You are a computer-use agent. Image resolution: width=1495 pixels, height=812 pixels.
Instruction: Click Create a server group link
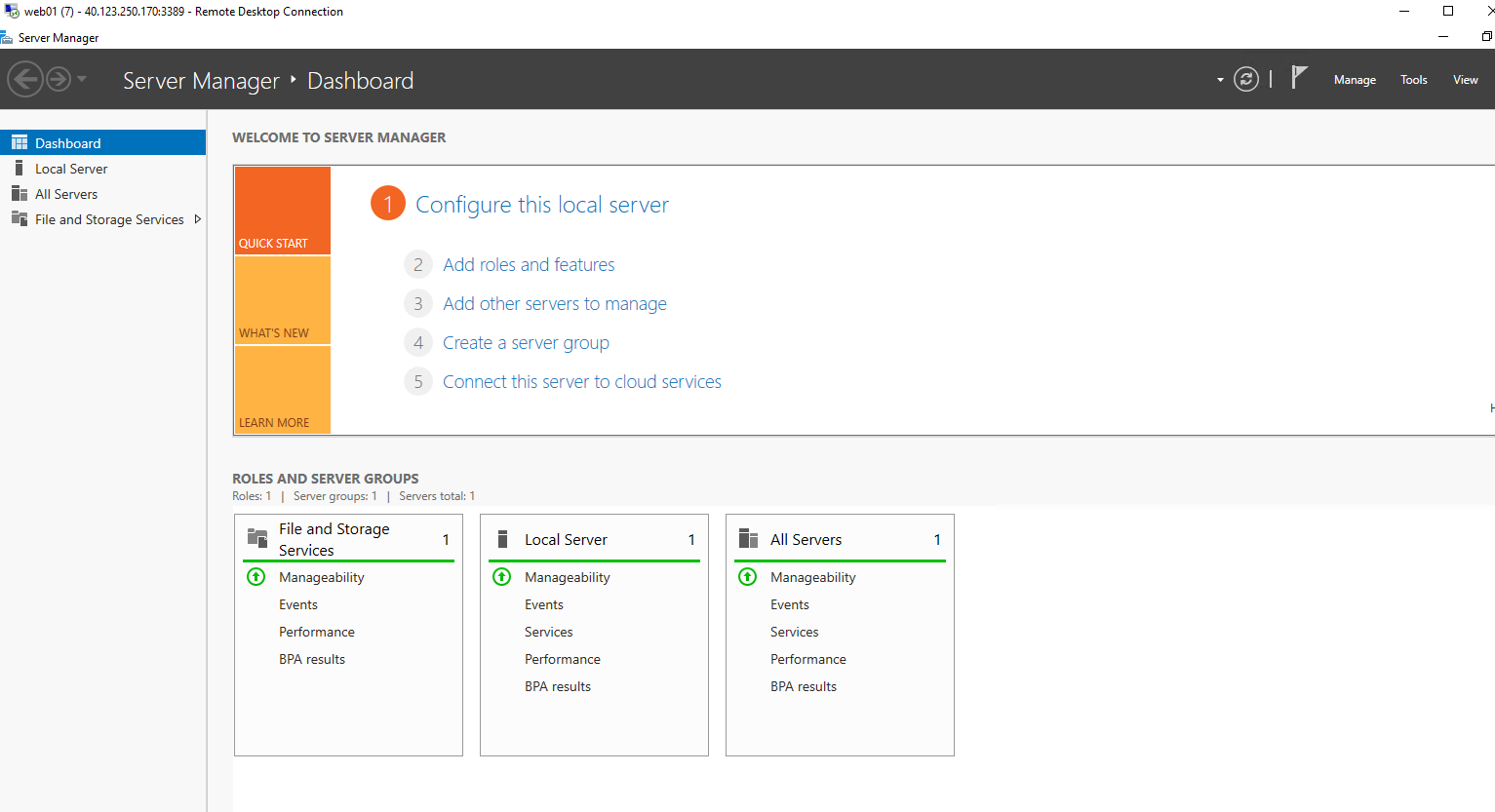tap(526, 342)
